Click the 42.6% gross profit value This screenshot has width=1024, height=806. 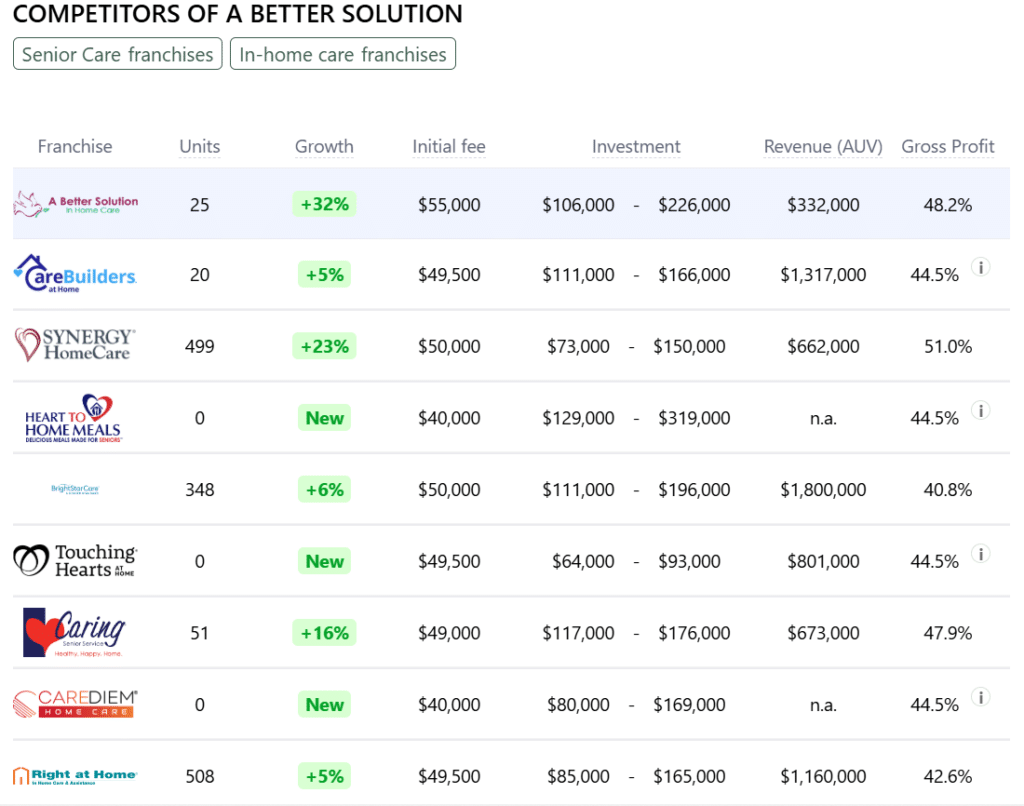click(948, 777)
